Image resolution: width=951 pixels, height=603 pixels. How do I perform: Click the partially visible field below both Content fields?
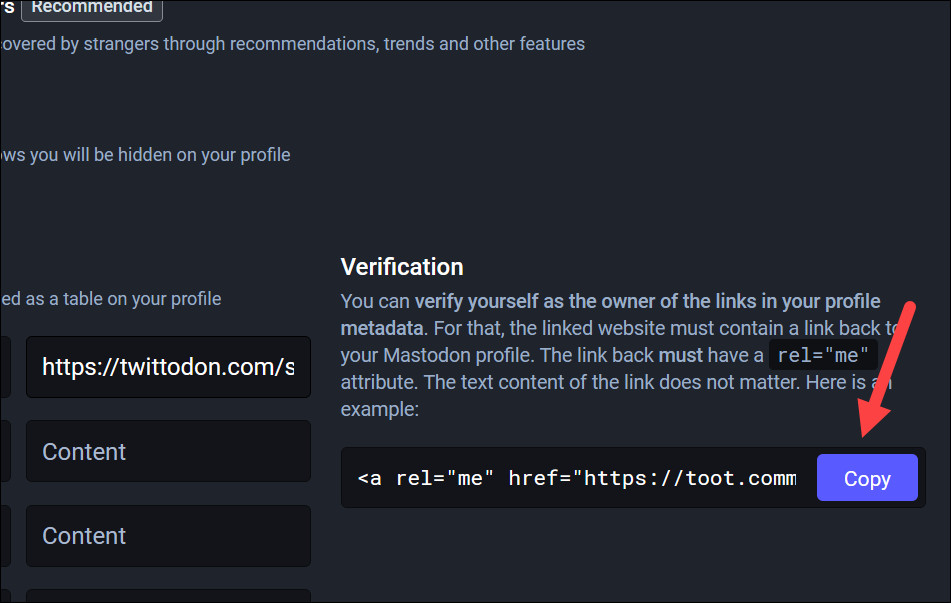coord(168,596)
